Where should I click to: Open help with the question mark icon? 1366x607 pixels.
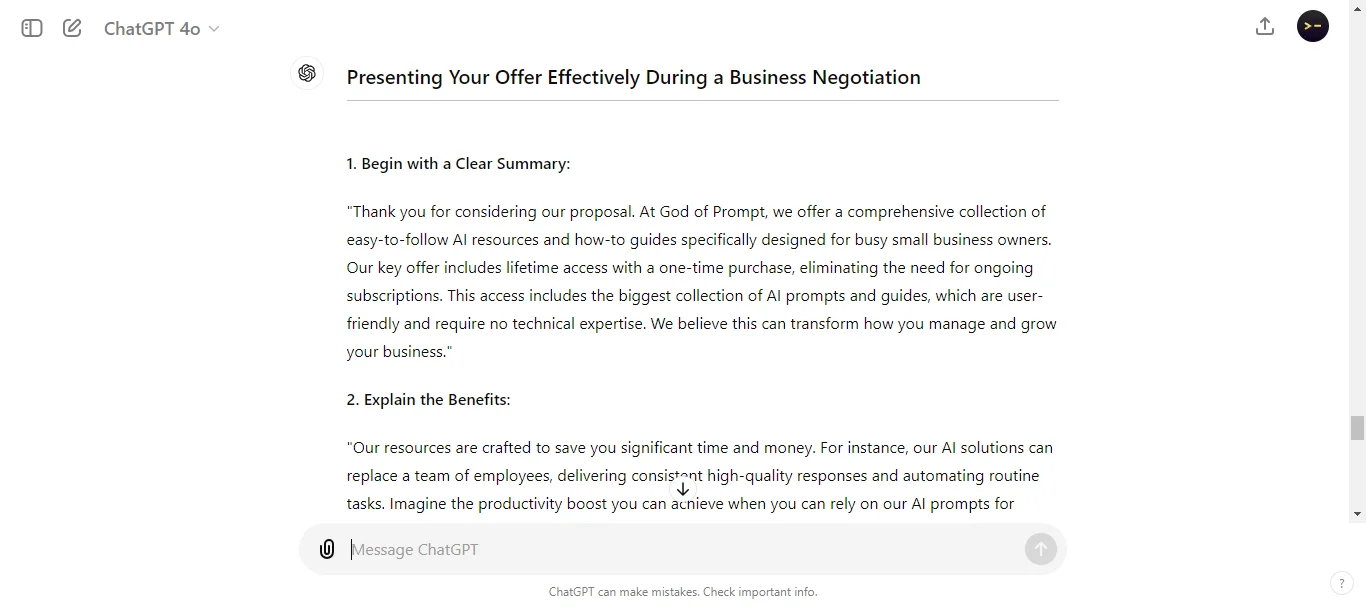click(x=1341, y=583)
